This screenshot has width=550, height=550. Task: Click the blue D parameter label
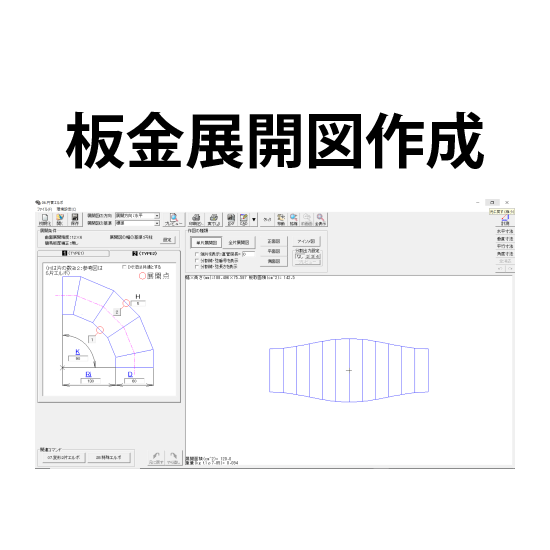pos(130,374)
